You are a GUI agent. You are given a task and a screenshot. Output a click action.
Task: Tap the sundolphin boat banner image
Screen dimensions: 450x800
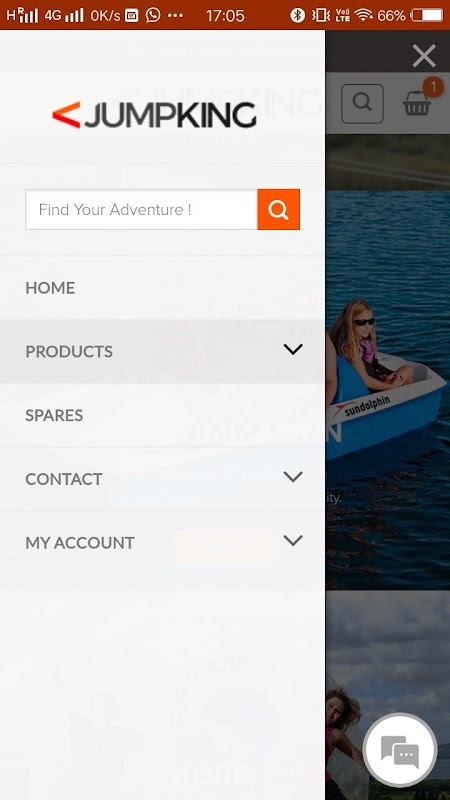(x=388, y=388)
